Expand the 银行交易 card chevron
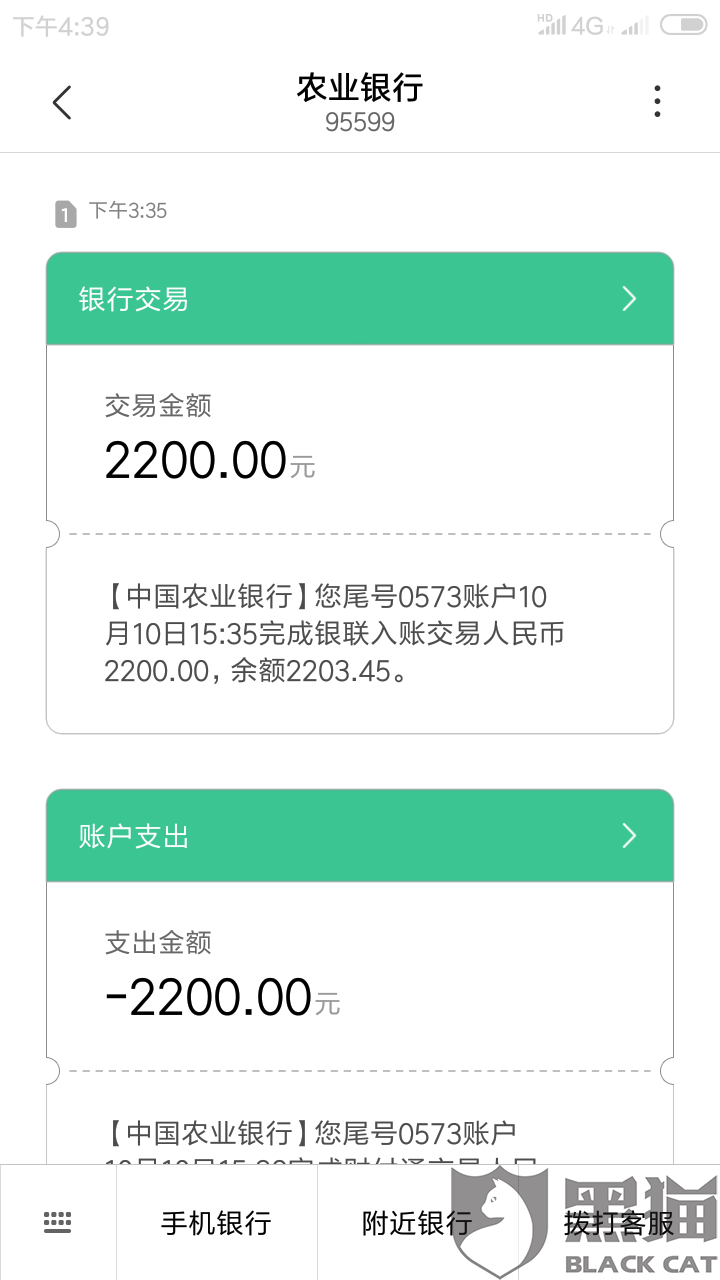 [629, 299]
